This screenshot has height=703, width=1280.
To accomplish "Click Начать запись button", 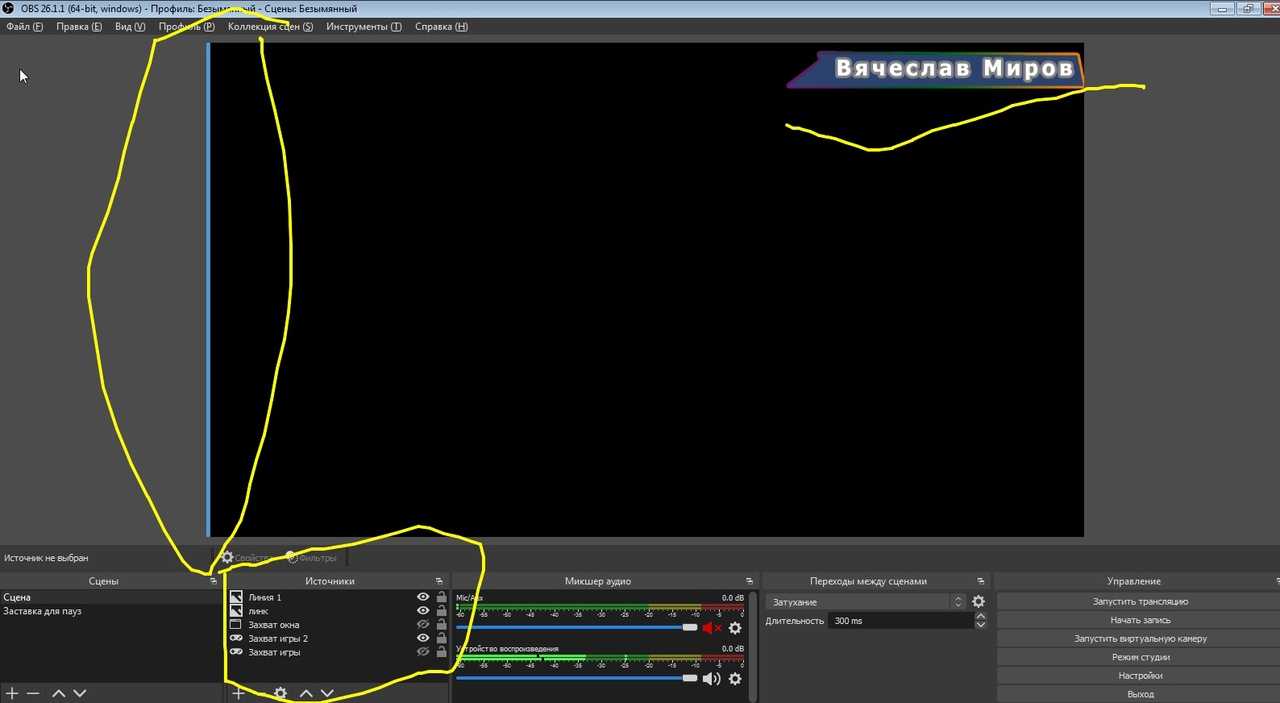I will coord(1140,620).
